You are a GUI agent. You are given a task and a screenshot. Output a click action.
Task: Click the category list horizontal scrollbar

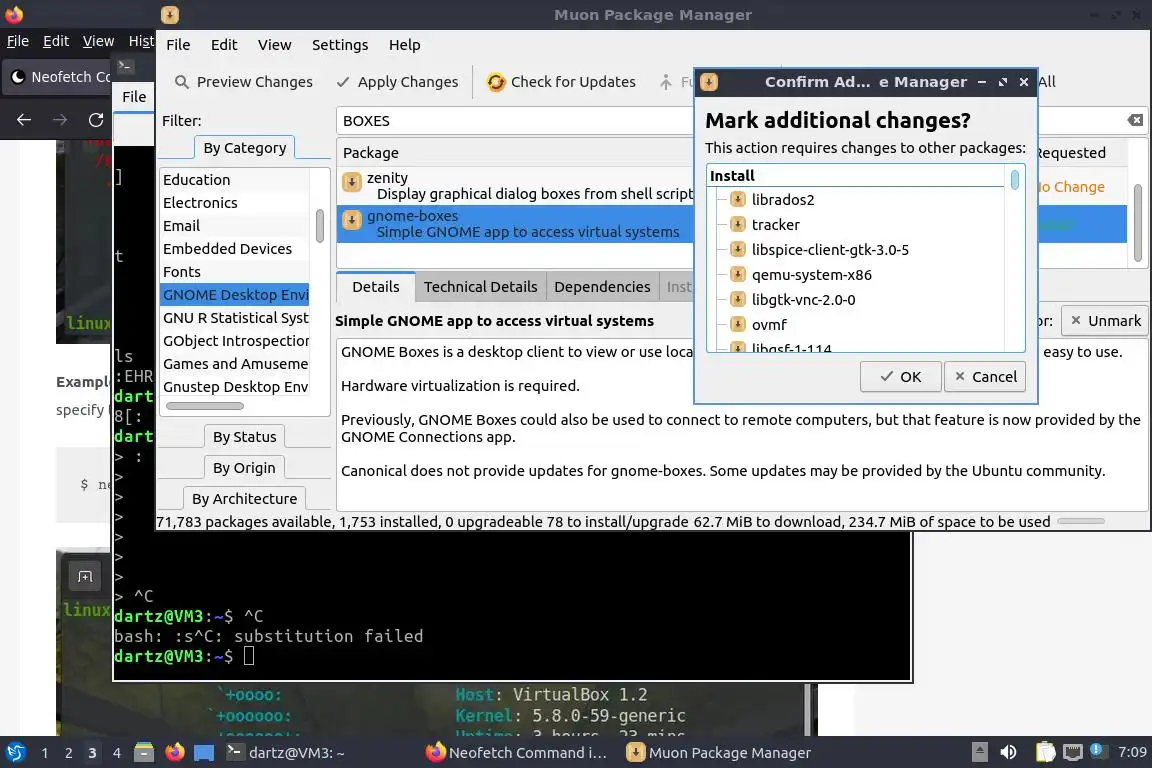(205, 406)
